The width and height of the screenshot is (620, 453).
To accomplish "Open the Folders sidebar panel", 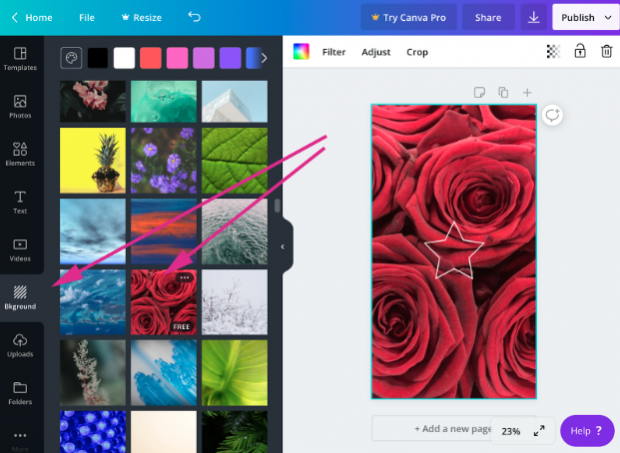I will (20, 393).
